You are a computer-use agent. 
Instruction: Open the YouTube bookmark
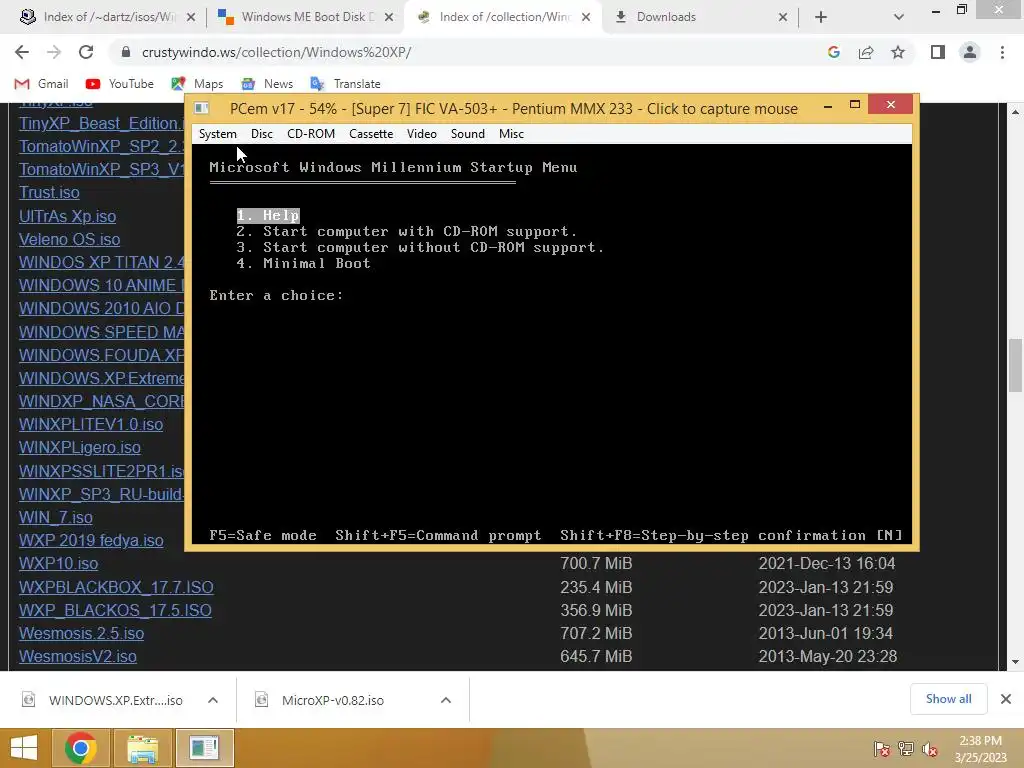pos(120,84)
